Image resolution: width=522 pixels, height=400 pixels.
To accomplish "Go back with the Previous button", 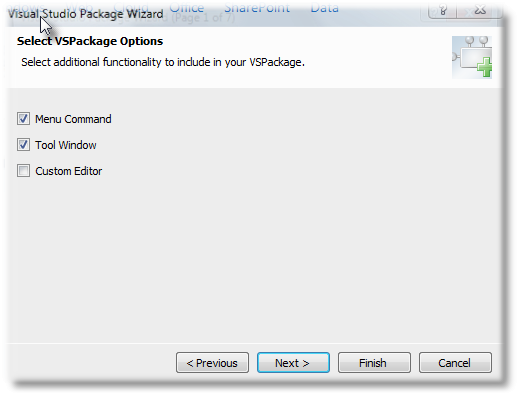I will pos(212,363).
